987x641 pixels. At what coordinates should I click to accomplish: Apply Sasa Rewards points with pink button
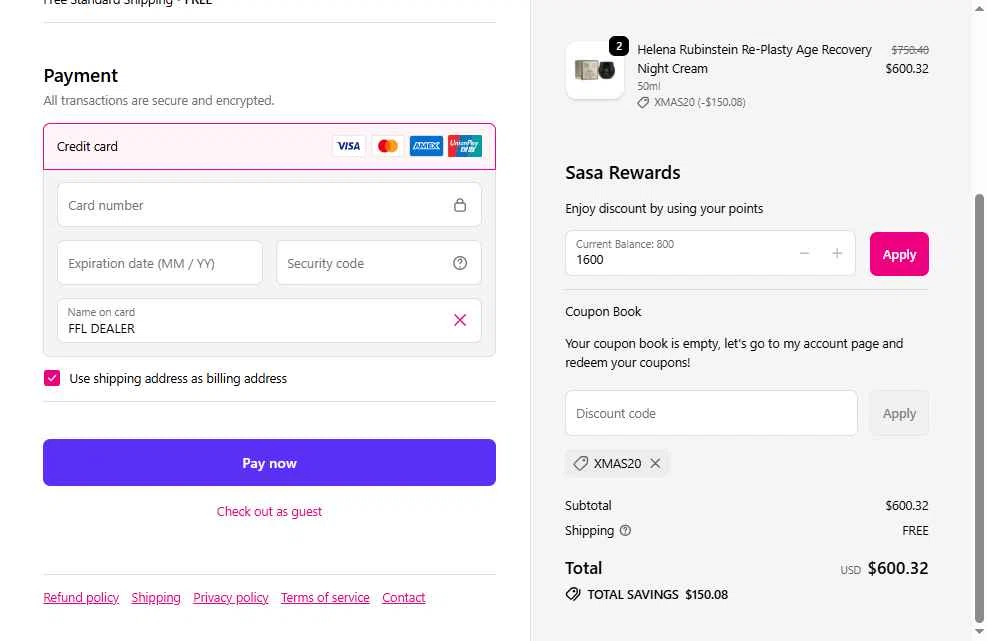(x=899, y=254)
